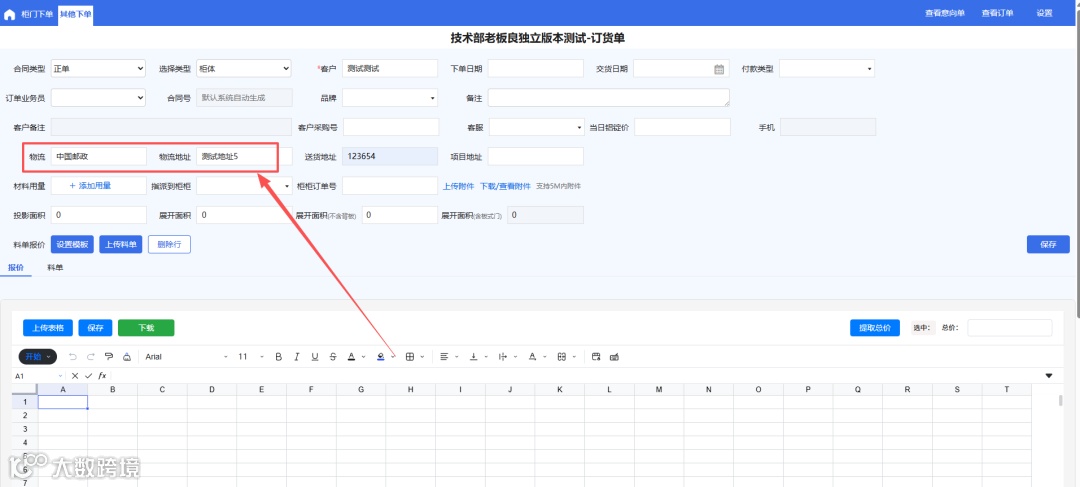Select column header D in spreadsheet

[x=212, y=390]
